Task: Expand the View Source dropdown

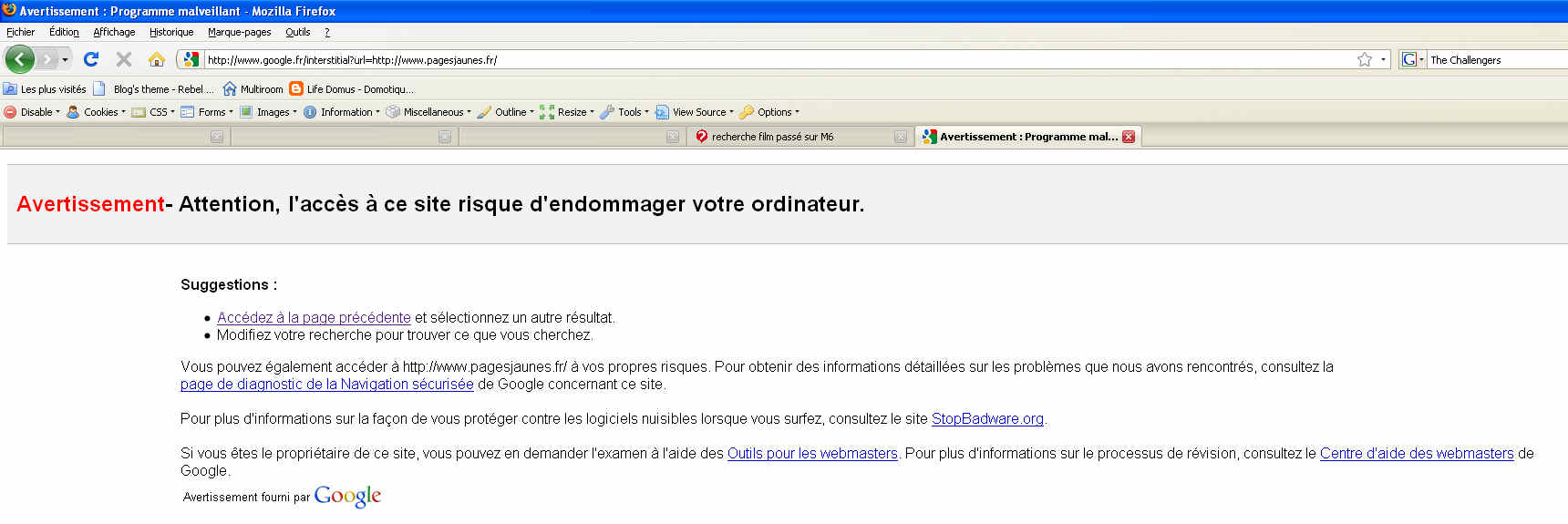Action: pos(731,112)
